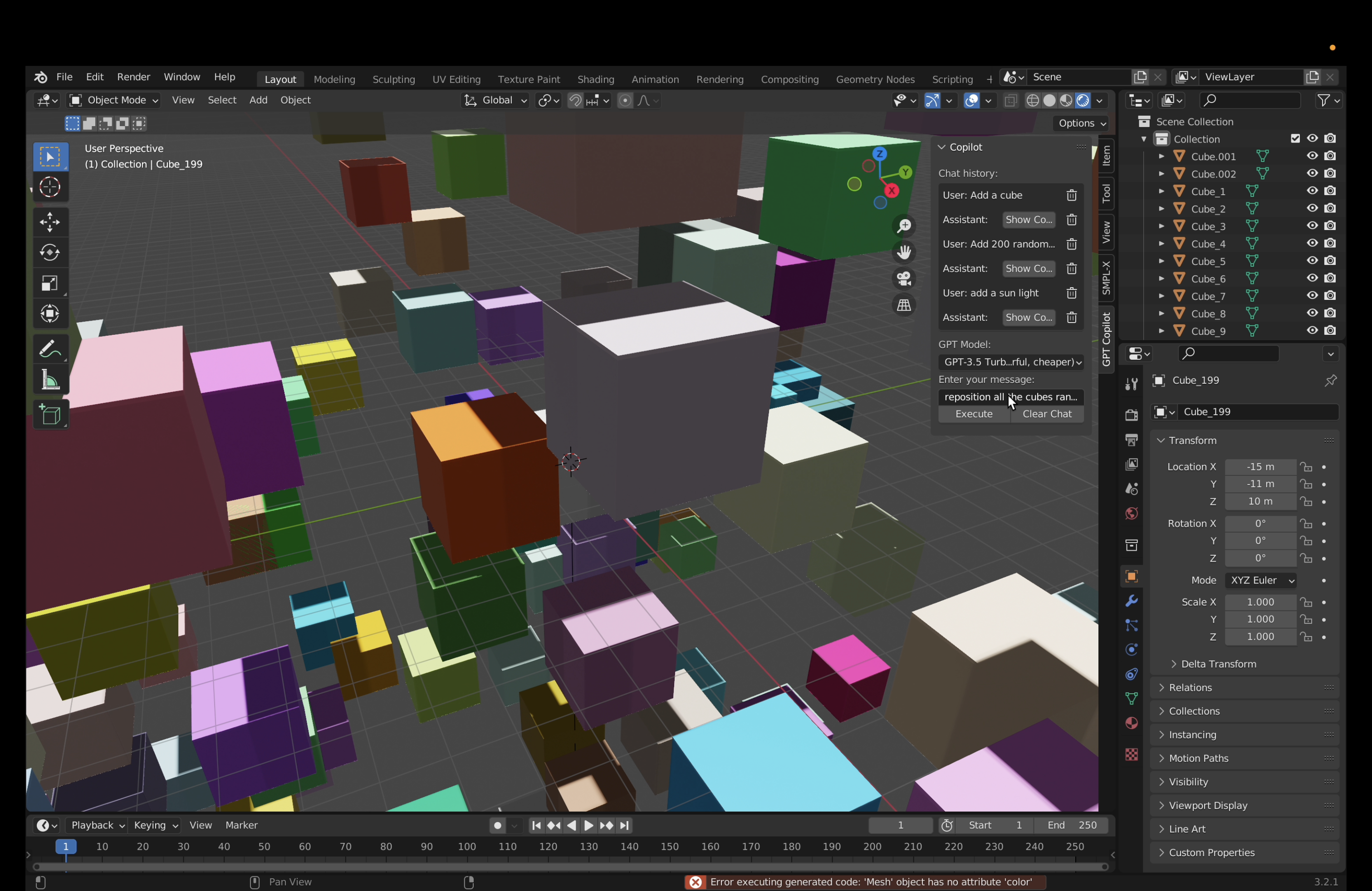Uncheck Collection exclude checkbox
The width and height of the screenshot is (1372, 891).
1295,138
